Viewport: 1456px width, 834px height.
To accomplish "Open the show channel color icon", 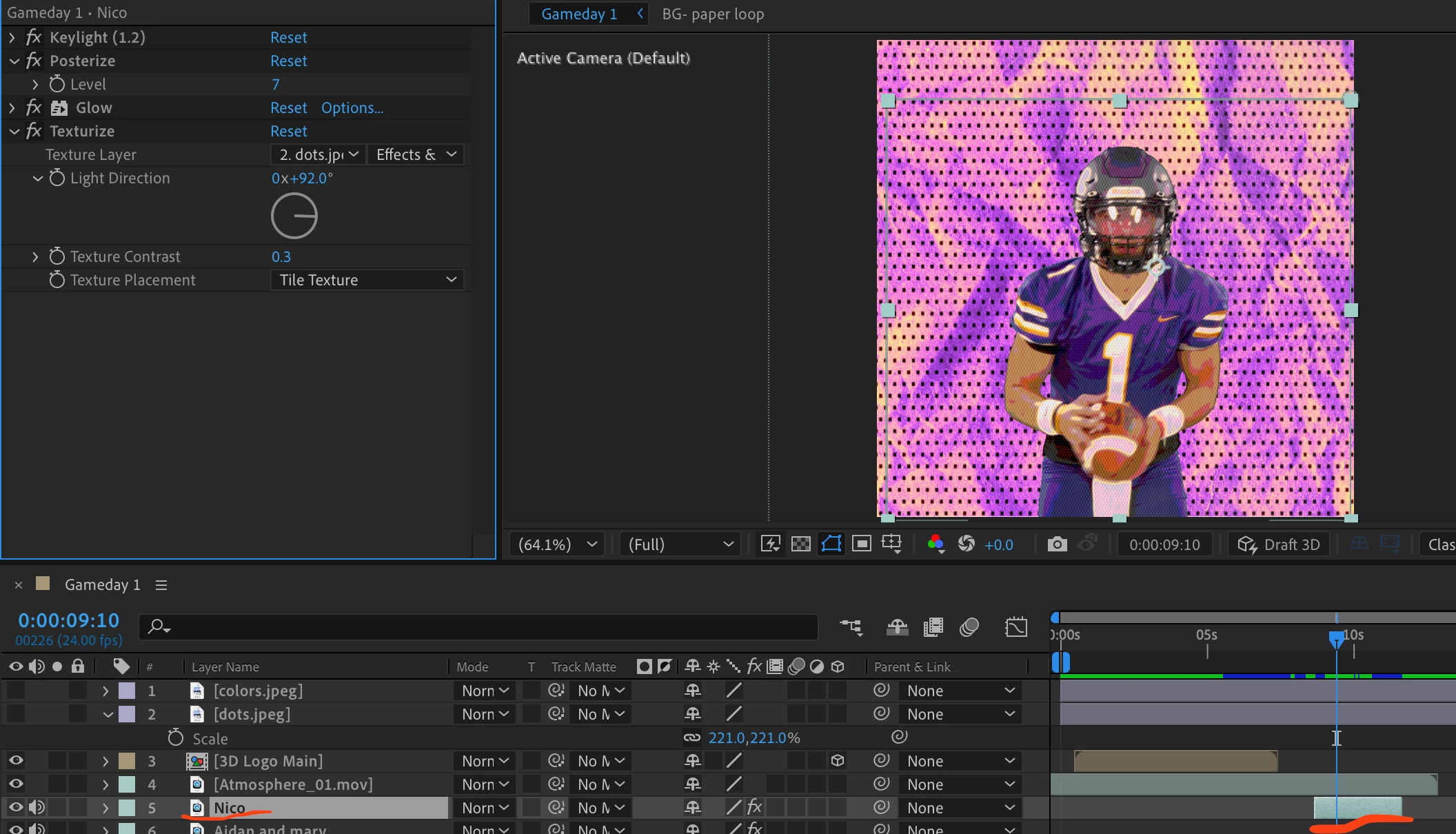I will 936,545.
